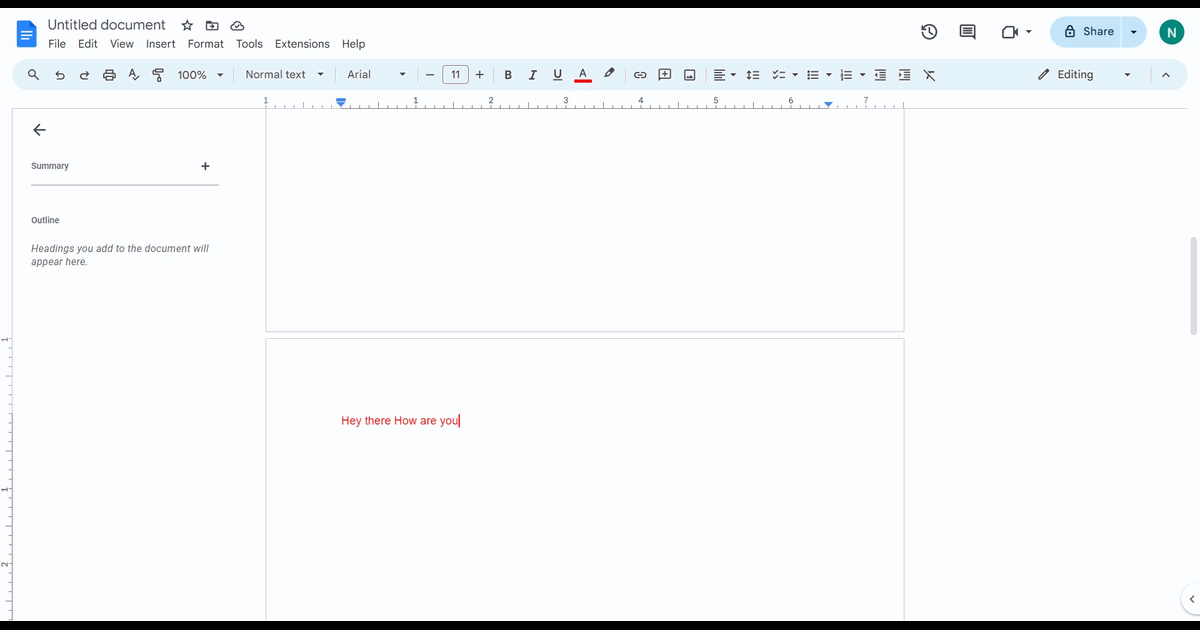Redo the last action
The image size is (1200, 630).
point(84,75)
